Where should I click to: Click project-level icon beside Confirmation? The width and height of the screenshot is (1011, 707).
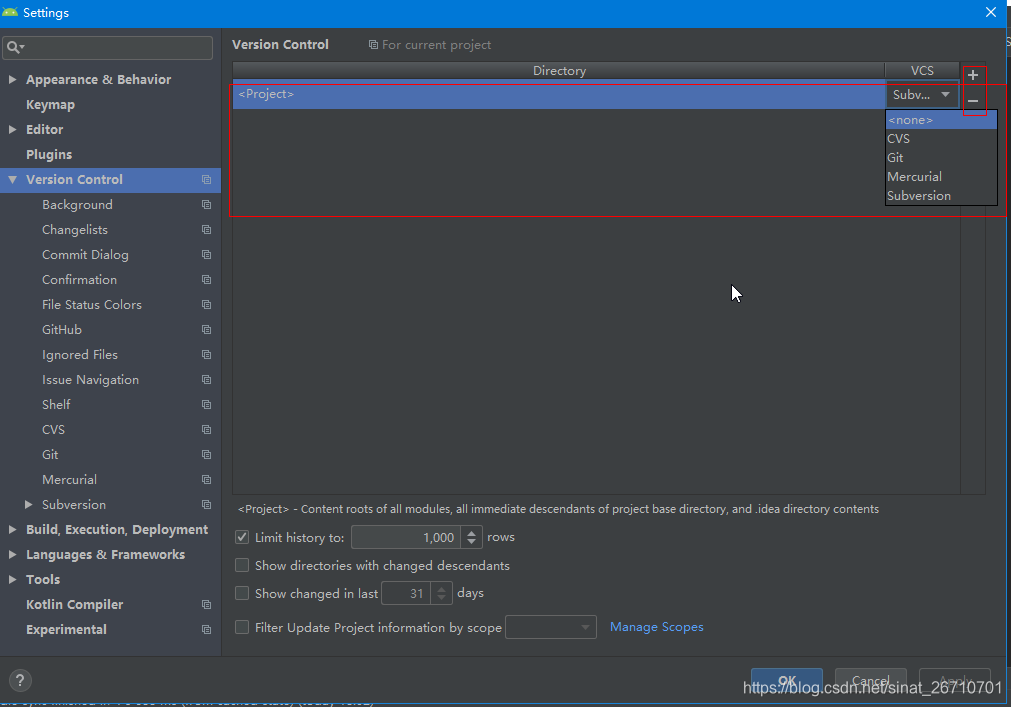click(206, 280)
